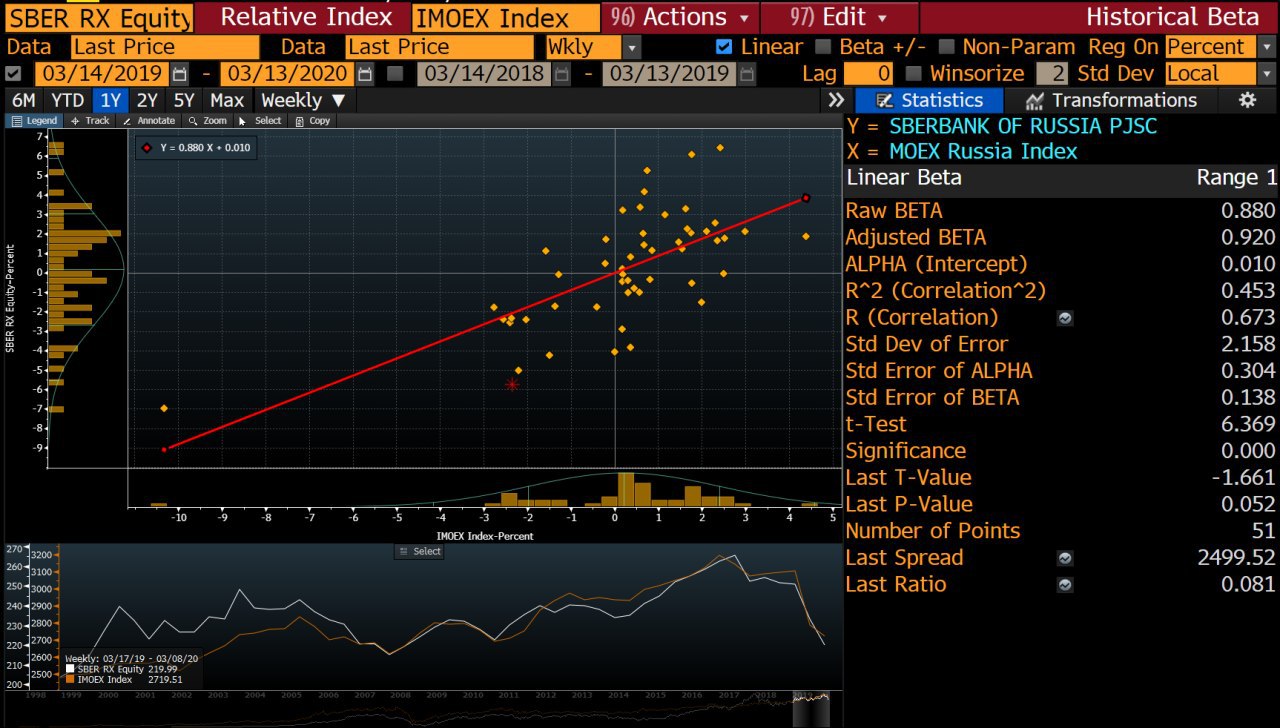Click chart icon beside Last Ratio
The height and width of the screenshot is (728, 1280).
coord(1066,585)
